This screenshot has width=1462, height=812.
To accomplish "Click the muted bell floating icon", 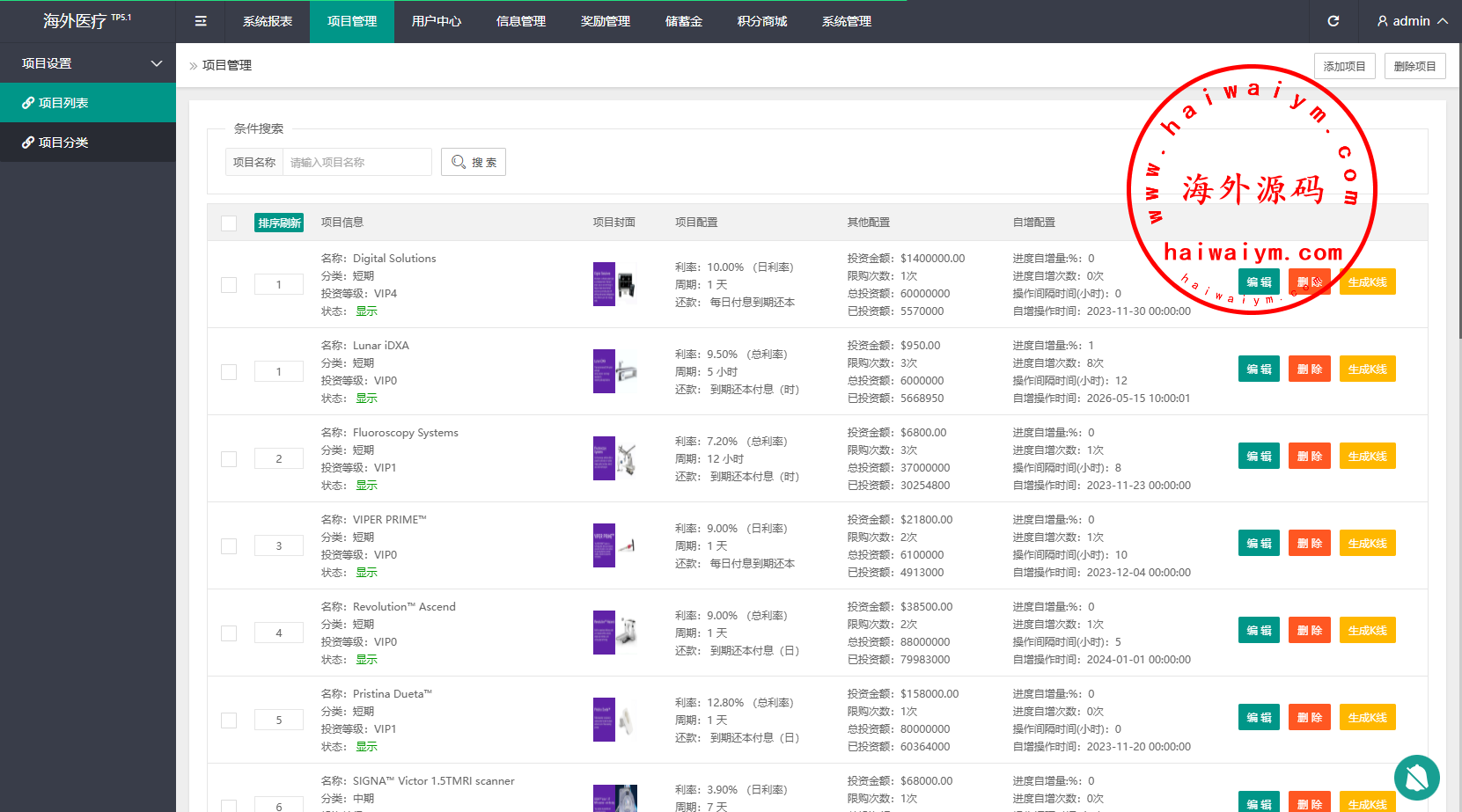I will point(1417,778).
